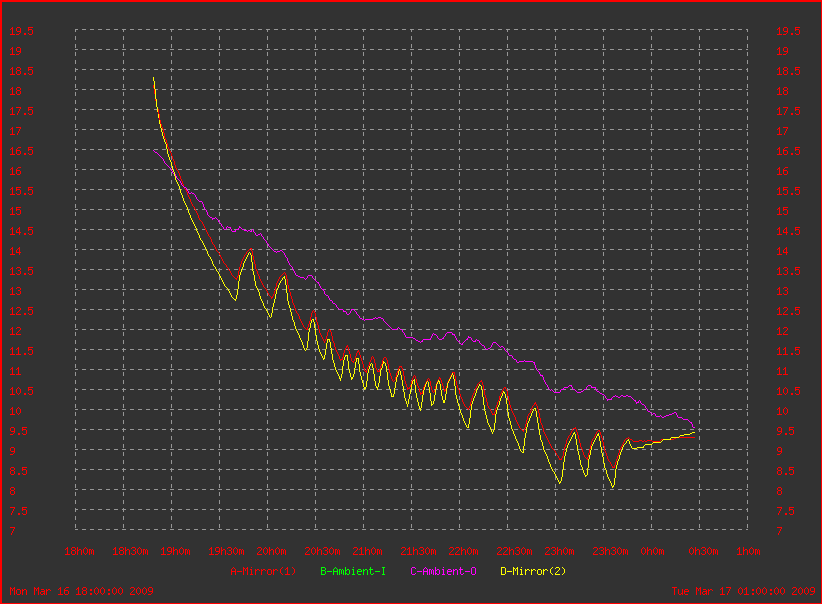The image size is (822, 604).
Task: Click the B-Ambient-I legend label
Action: [353, 571]
